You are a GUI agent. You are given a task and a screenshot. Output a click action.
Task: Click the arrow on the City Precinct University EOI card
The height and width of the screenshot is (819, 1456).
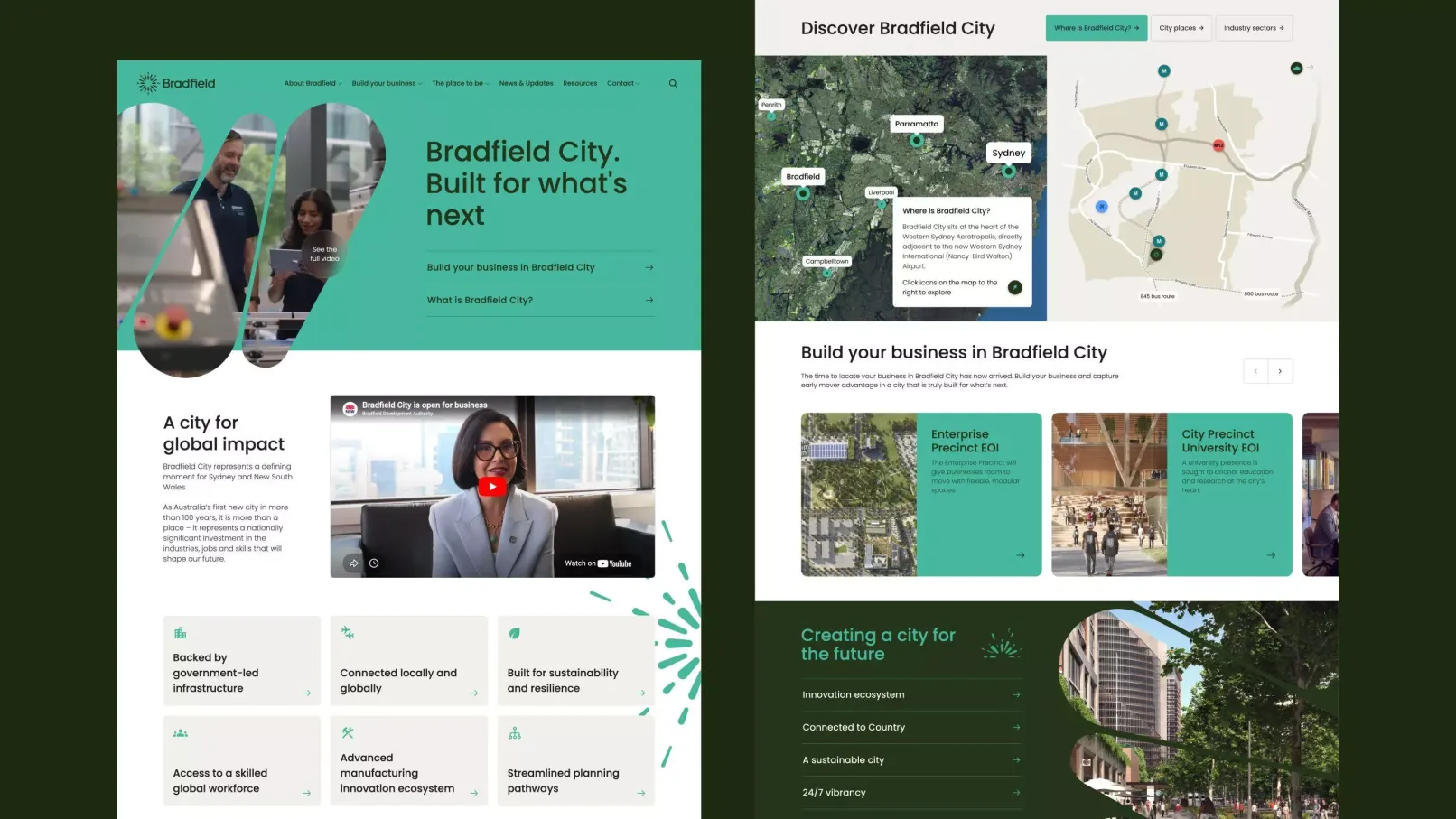[1272, 555]
